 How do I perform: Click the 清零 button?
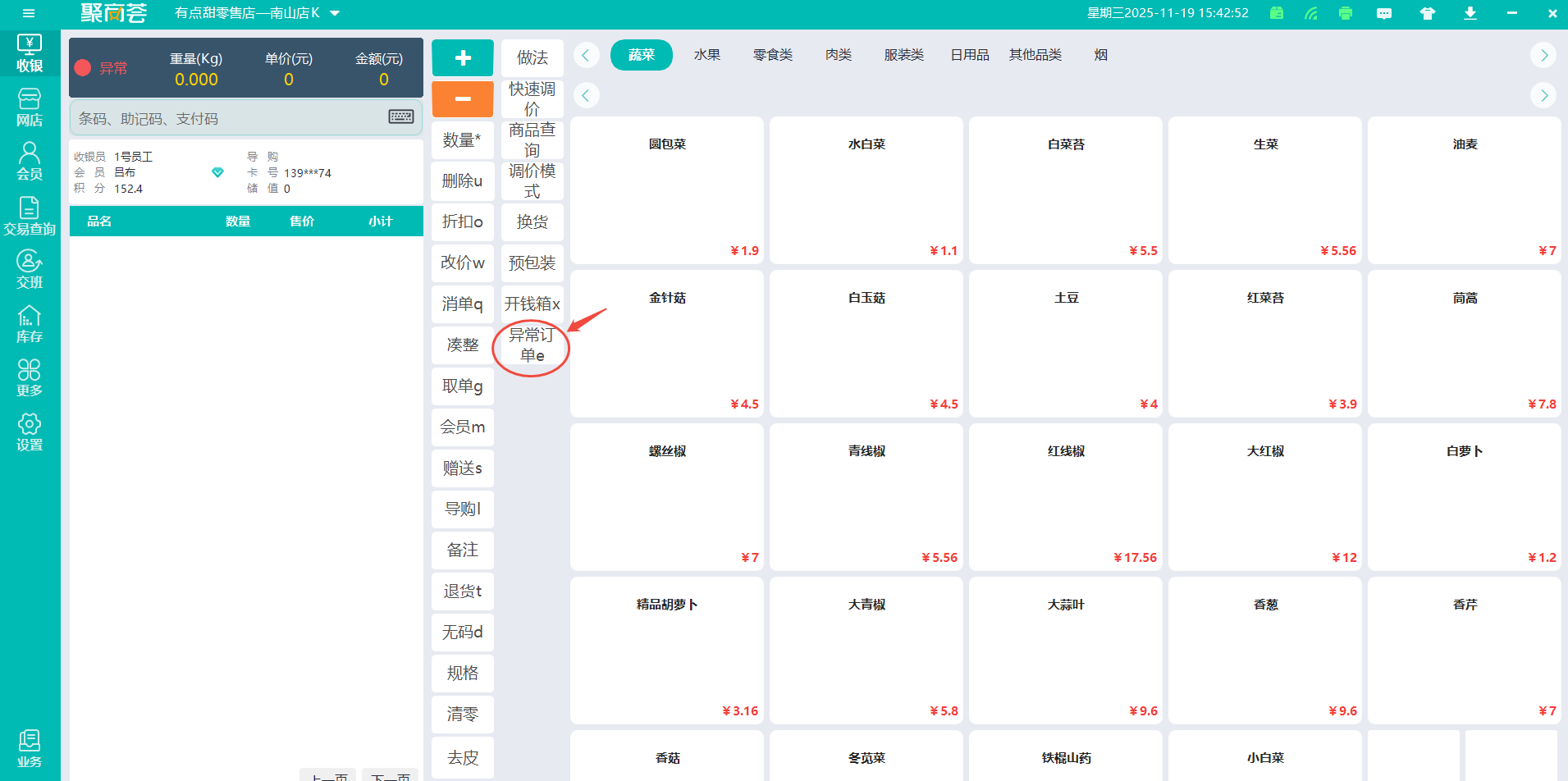[x=463, y=715]
